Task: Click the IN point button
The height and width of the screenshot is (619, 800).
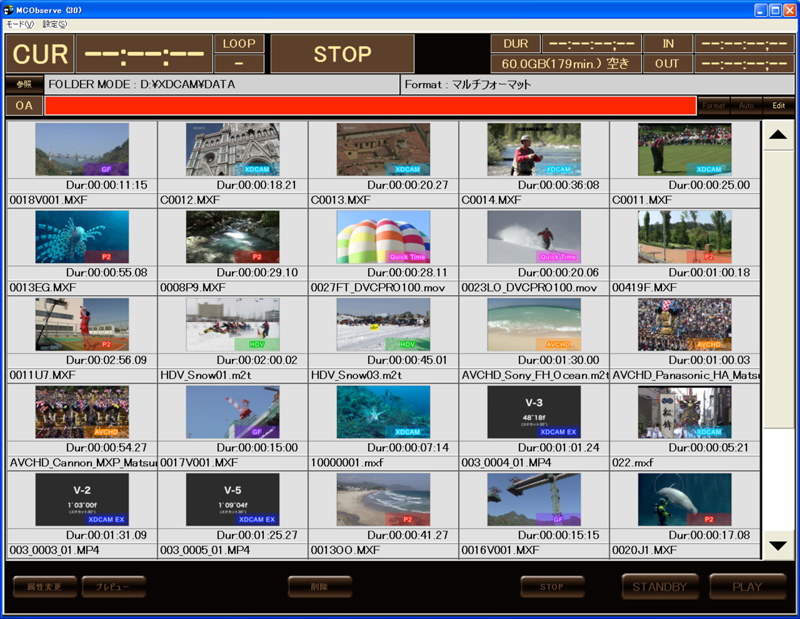Action: point(667,44)
